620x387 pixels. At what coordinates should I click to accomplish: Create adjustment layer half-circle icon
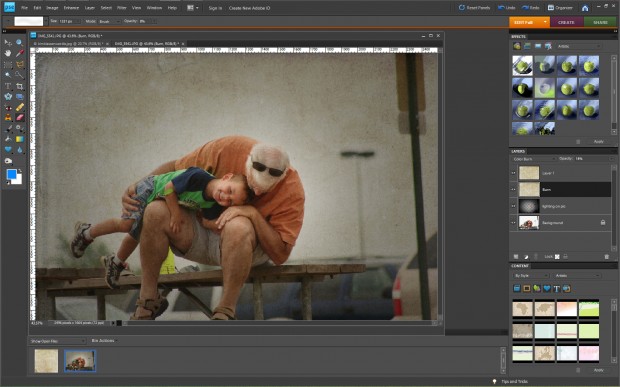tap(526, 257)
